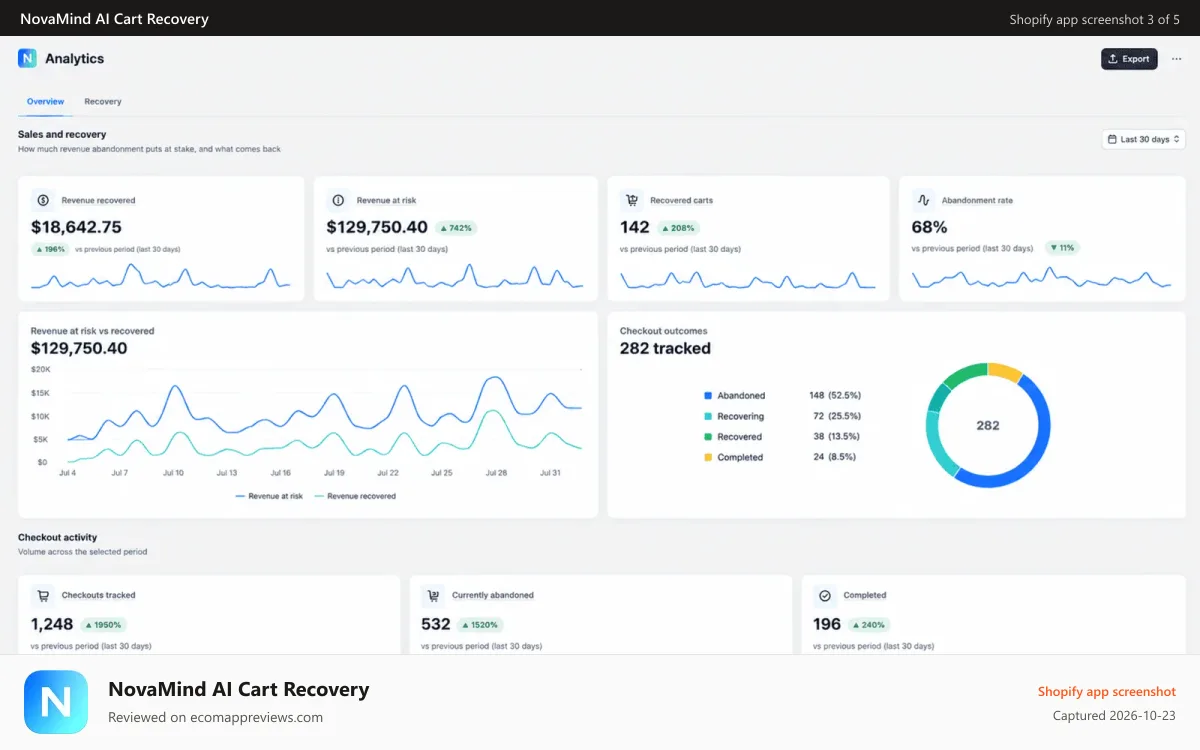
Task: Click the 532 currently abandoned value
Action: 436,624
